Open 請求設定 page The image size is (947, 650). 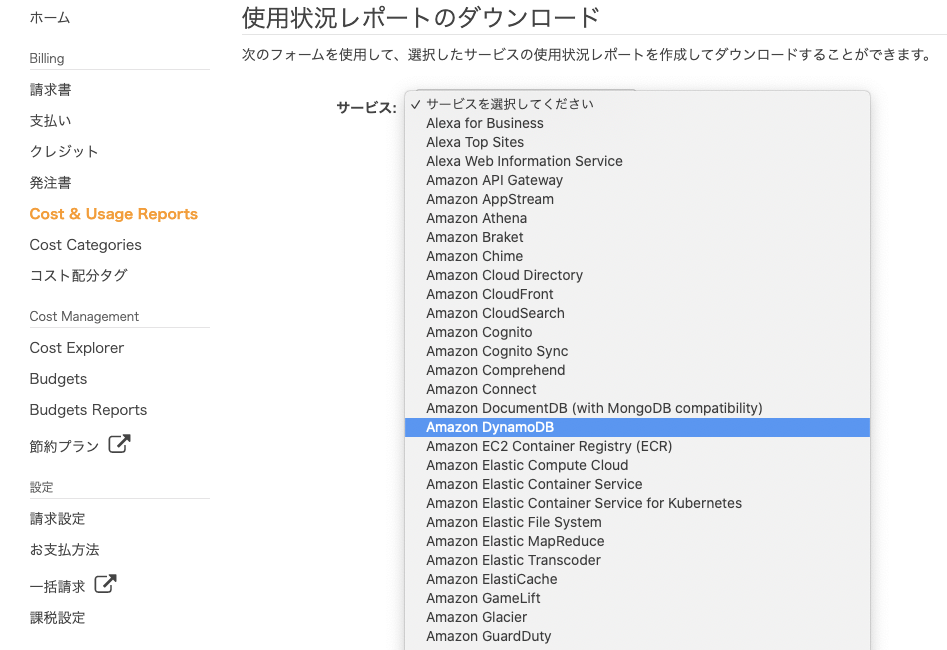(57, 518)
